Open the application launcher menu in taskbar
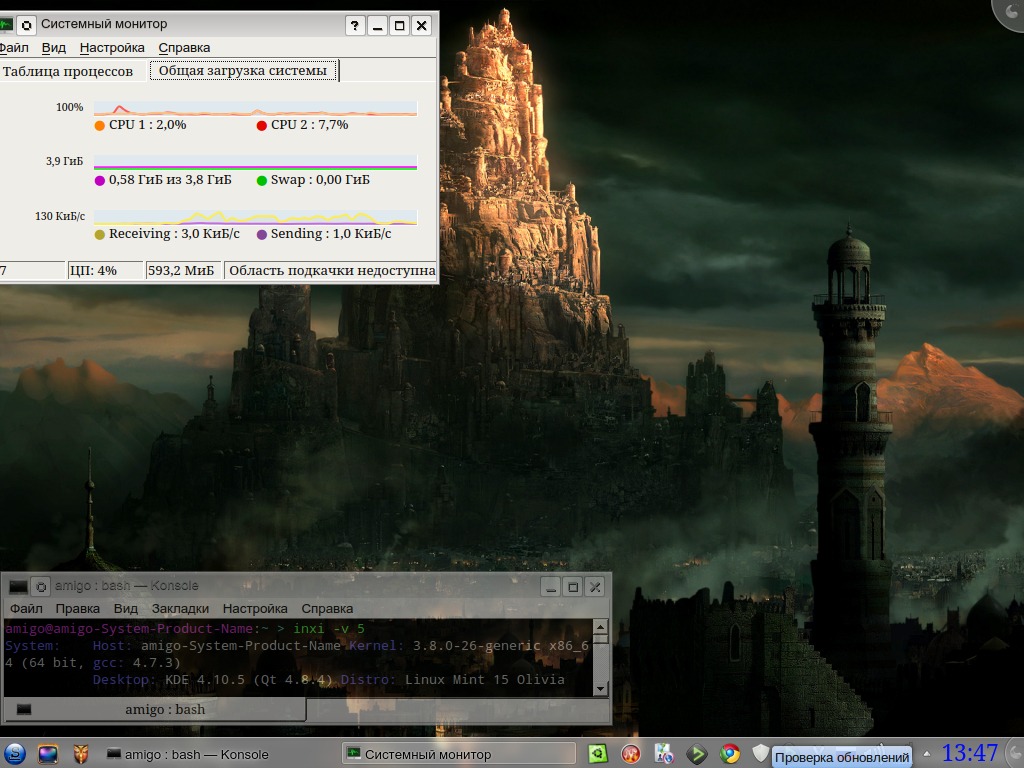Screen dimensions: 1024x768 tap(14, 754)
